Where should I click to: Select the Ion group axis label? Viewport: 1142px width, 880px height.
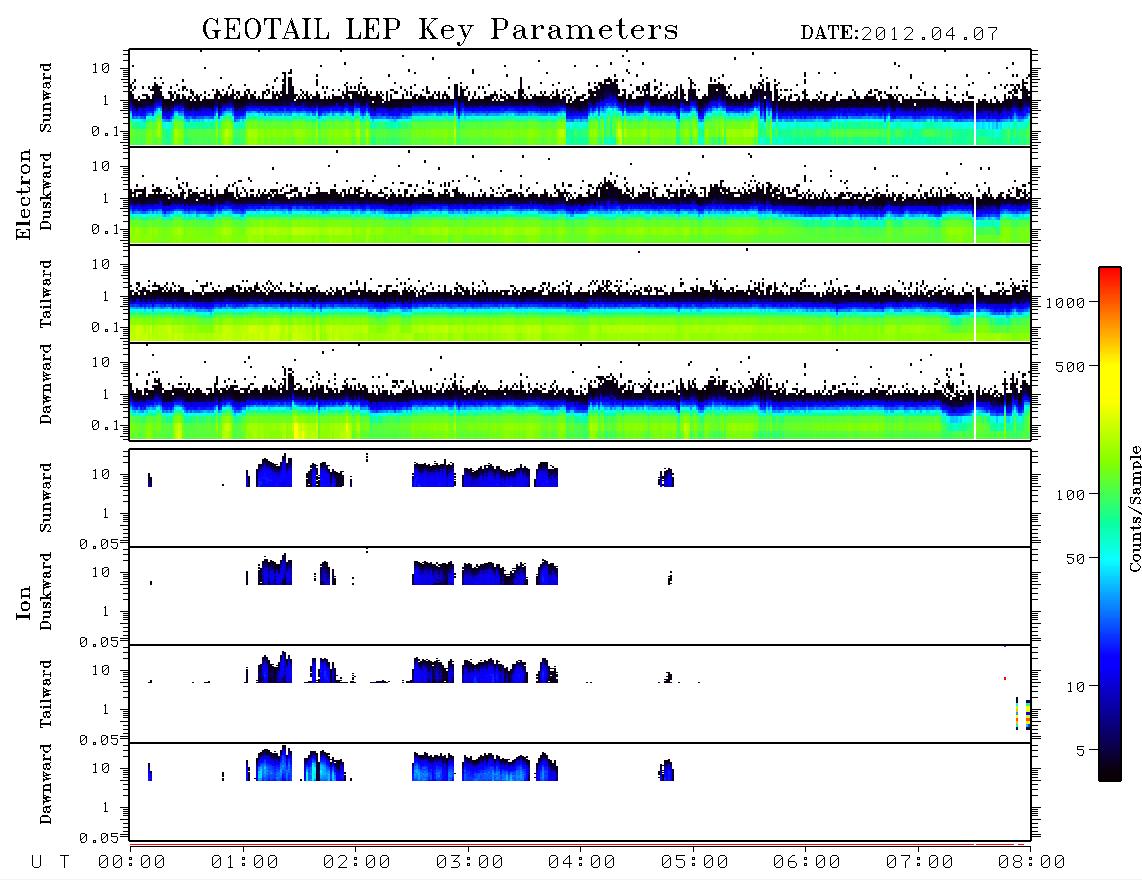(23, 603)
